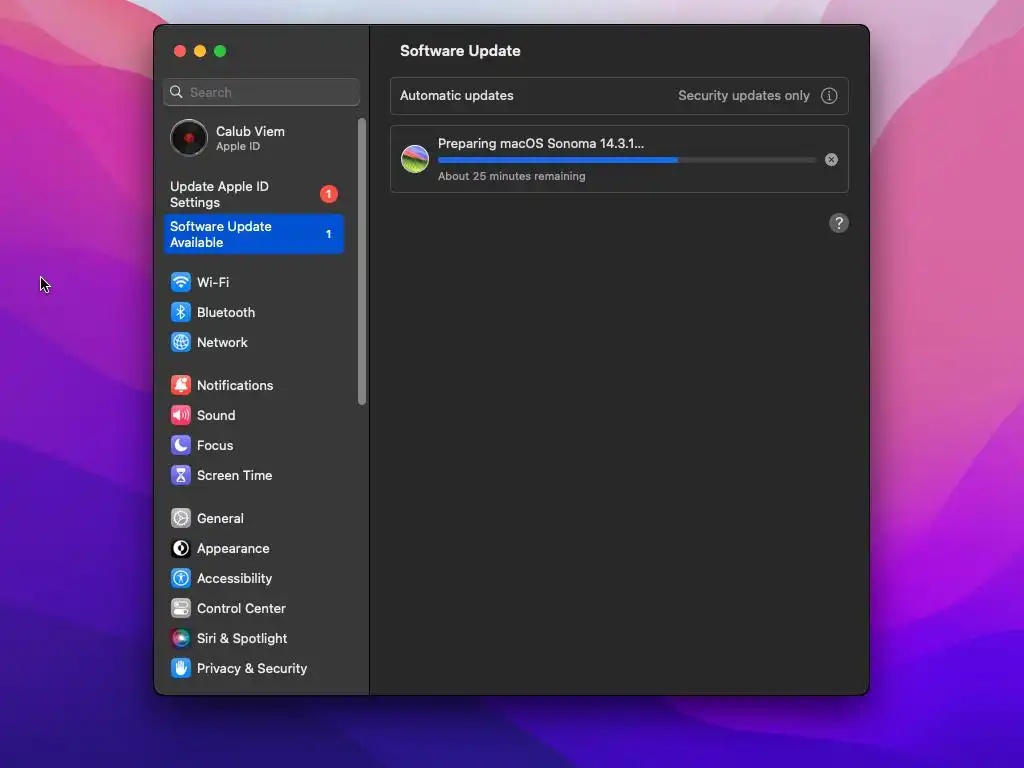Image resolution: width=1024 pixels, height=768 pixels.
Task: Open Privacy & Security hand icon
Action: (181, 669)
